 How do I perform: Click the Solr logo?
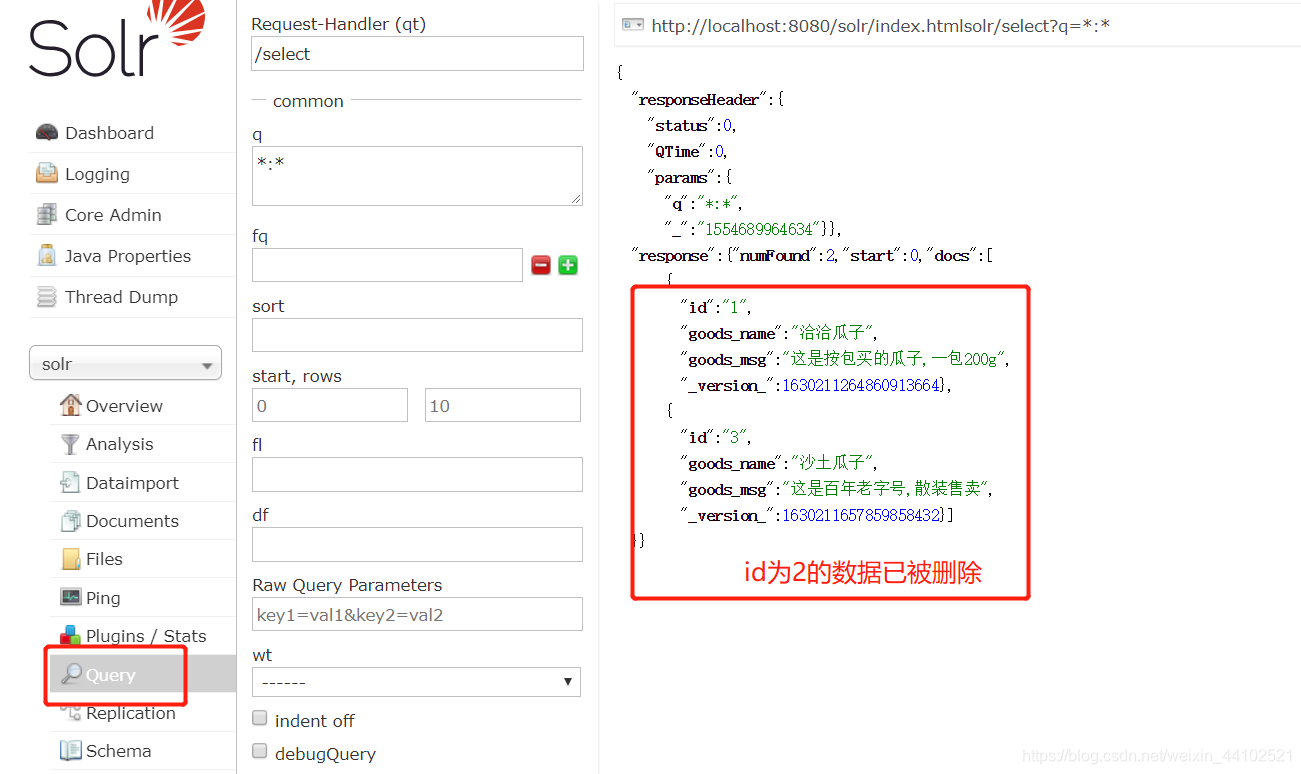[117, 39]
